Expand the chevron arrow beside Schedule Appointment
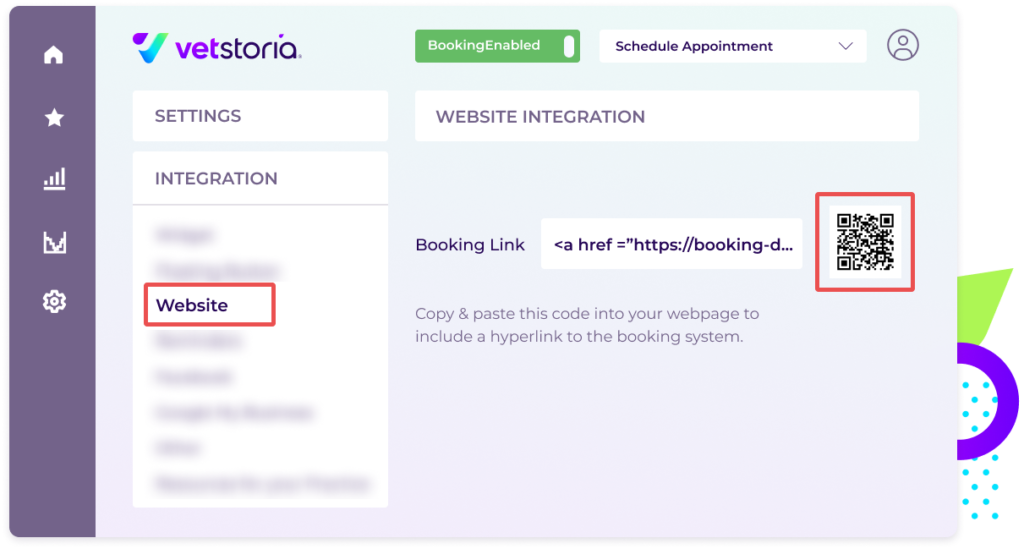 coord(846,46)
